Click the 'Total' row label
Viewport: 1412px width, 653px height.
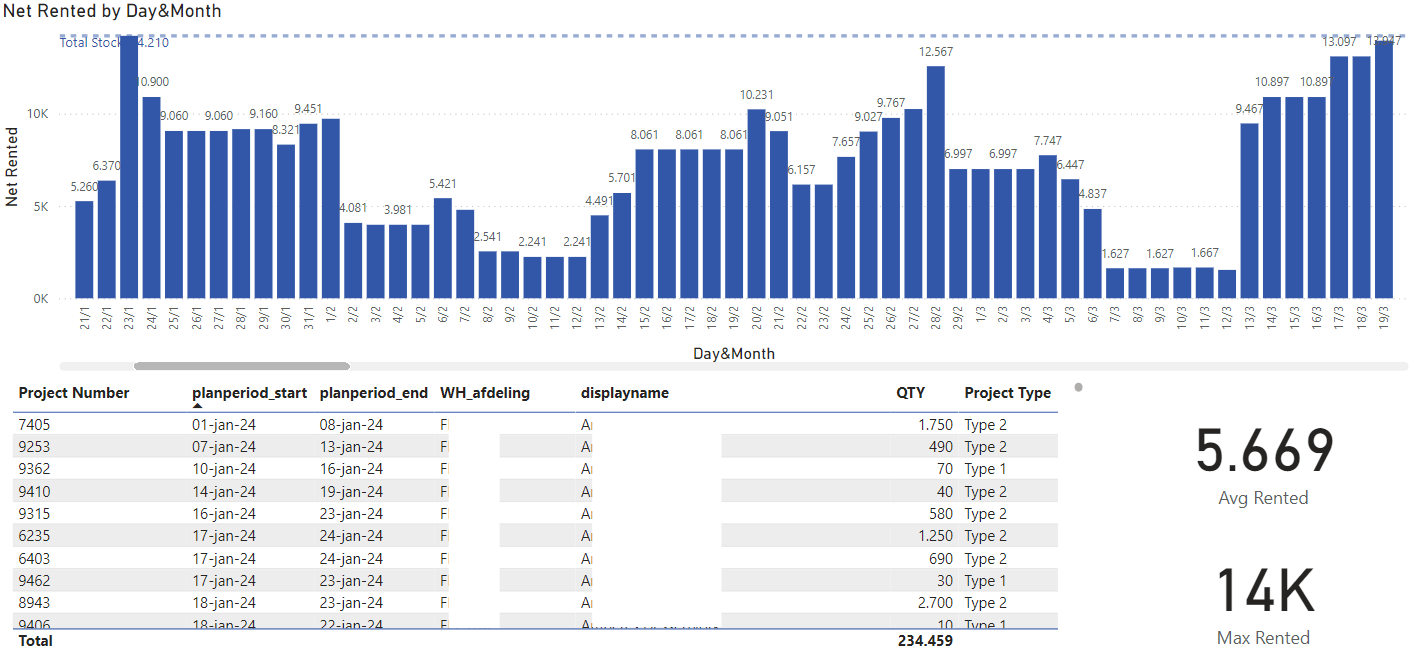click(x=35, y=640)
